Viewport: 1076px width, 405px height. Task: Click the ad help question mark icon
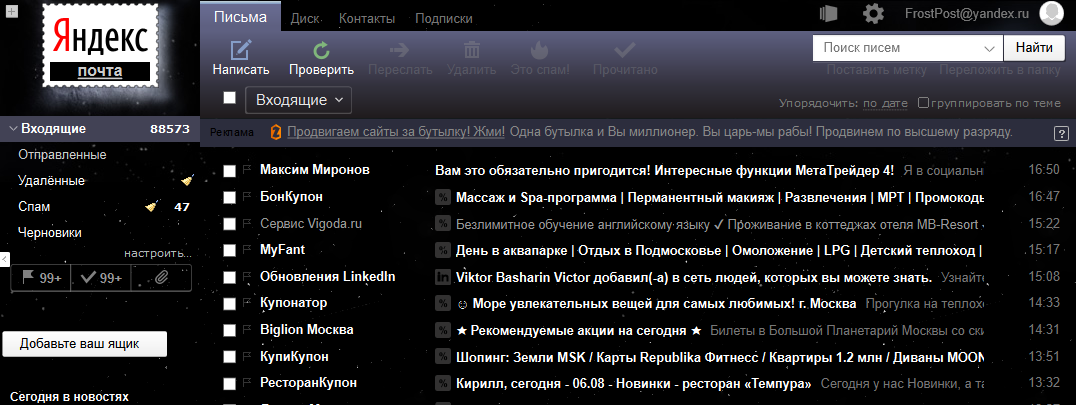point(1061,133)
